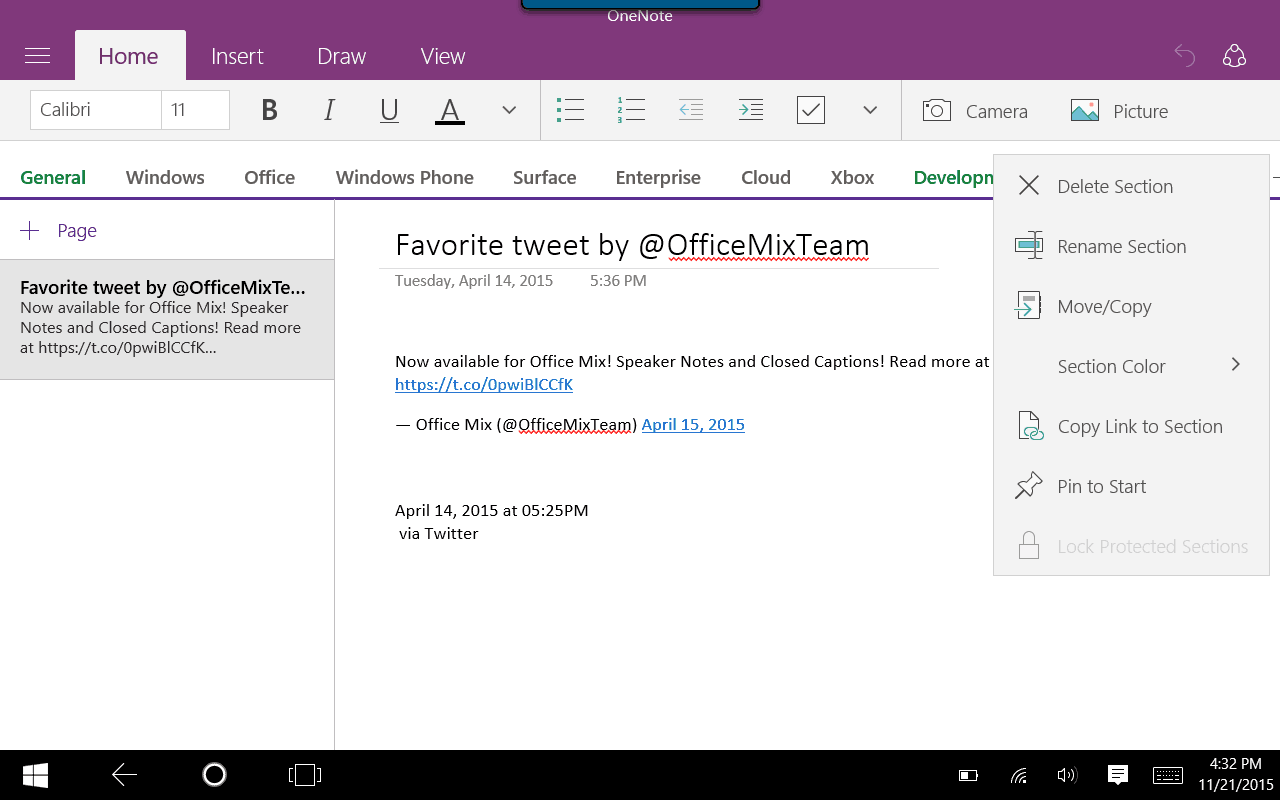The height and width of the screenshot is (800, 1280).
Task: Click the page time 5:36 PM
Action: (x=618, y=280)
